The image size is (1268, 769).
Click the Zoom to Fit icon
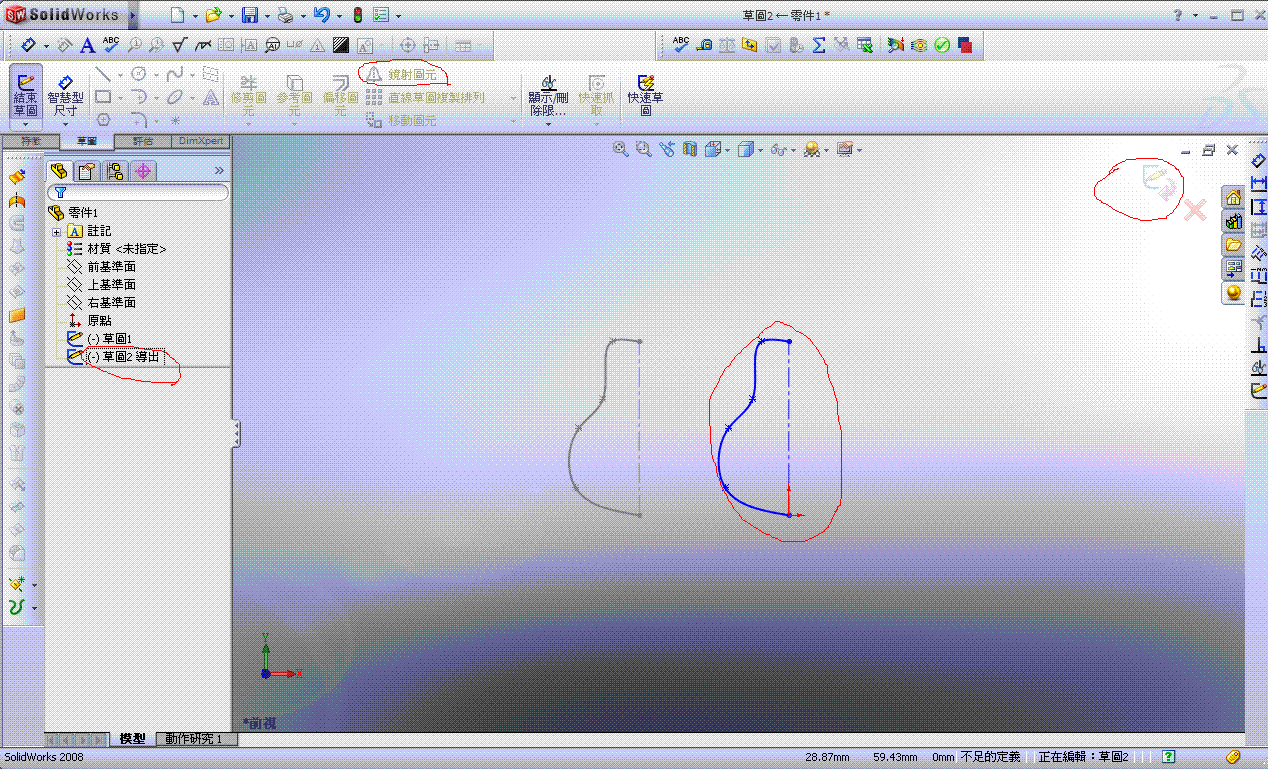click(620, 149)
